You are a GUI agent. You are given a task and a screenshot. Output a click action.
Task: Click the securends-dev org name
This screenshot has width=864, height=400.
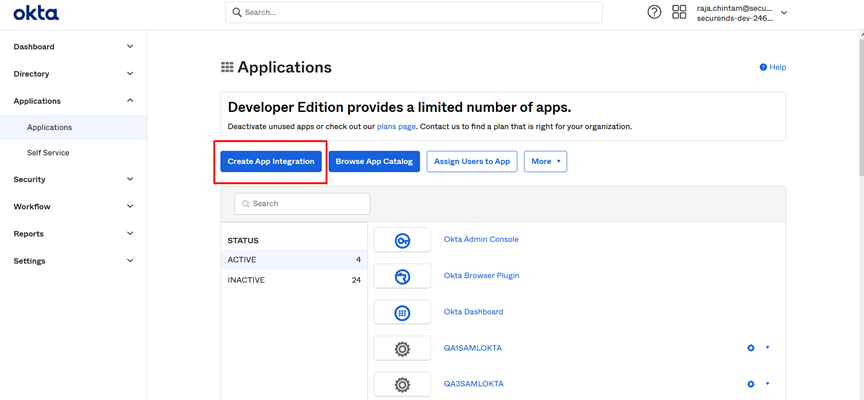[x=735, y=18]
